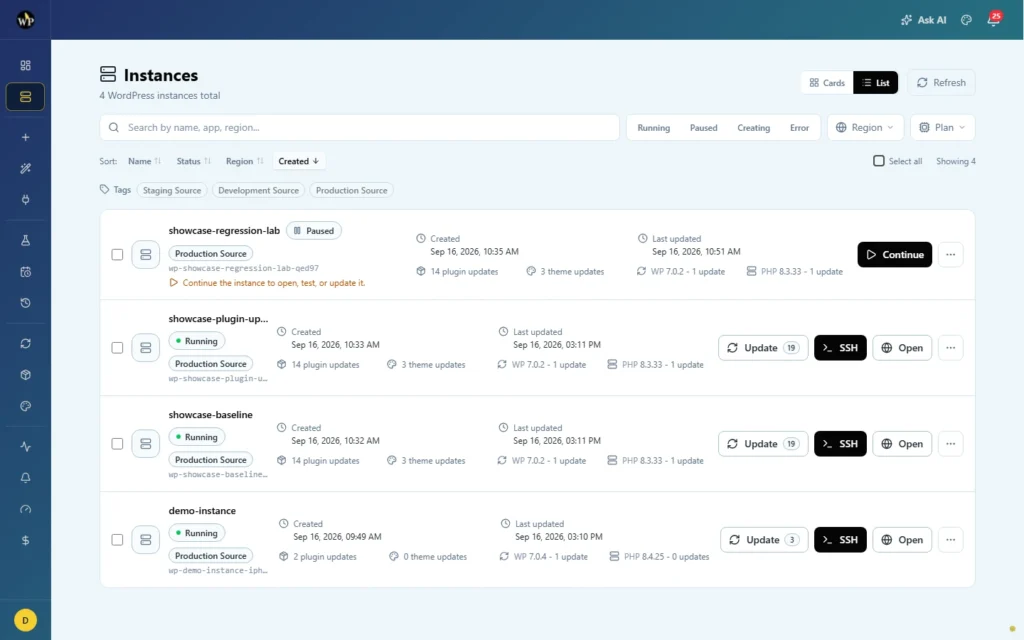Click server icon of showcase-plugin-up row
The width and height of the screenshot is (1024, 640).
pyautogui.click(x=146, y=348)
